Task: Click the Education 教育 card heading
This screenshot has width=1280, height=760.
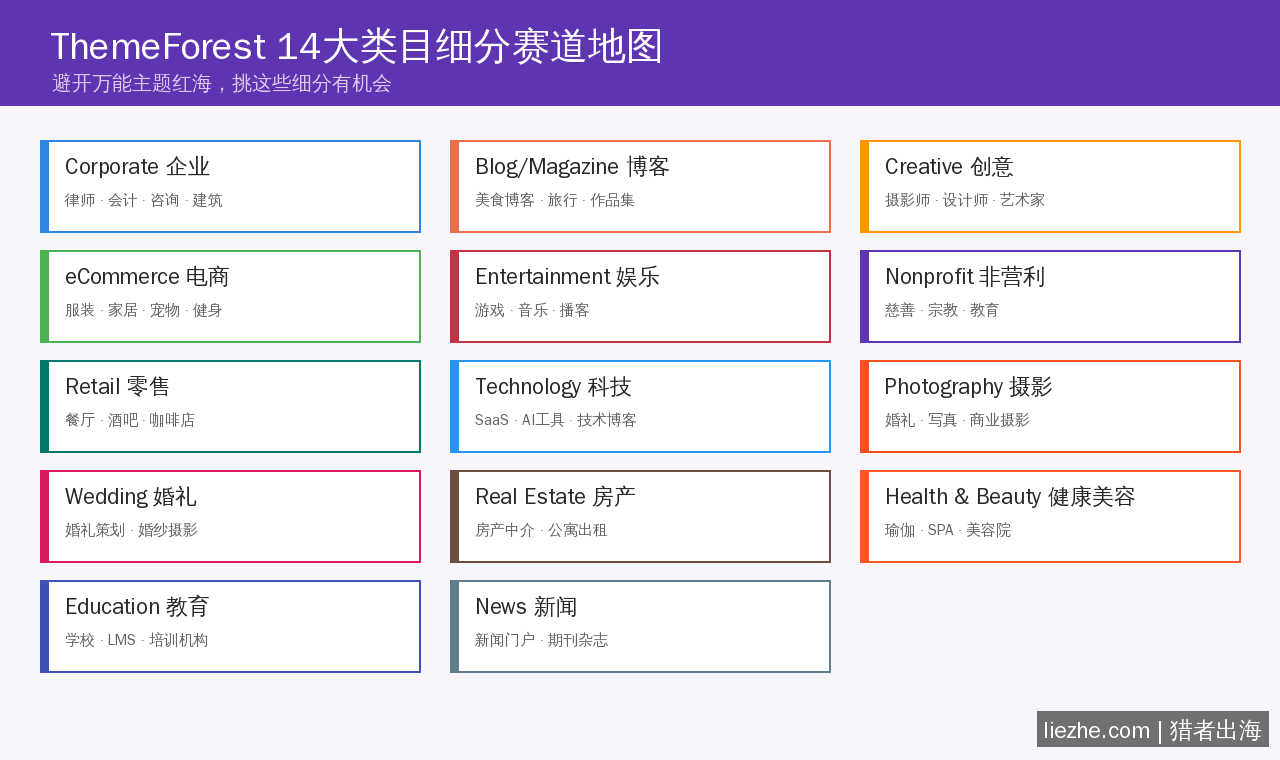Action: click(137, 607)
